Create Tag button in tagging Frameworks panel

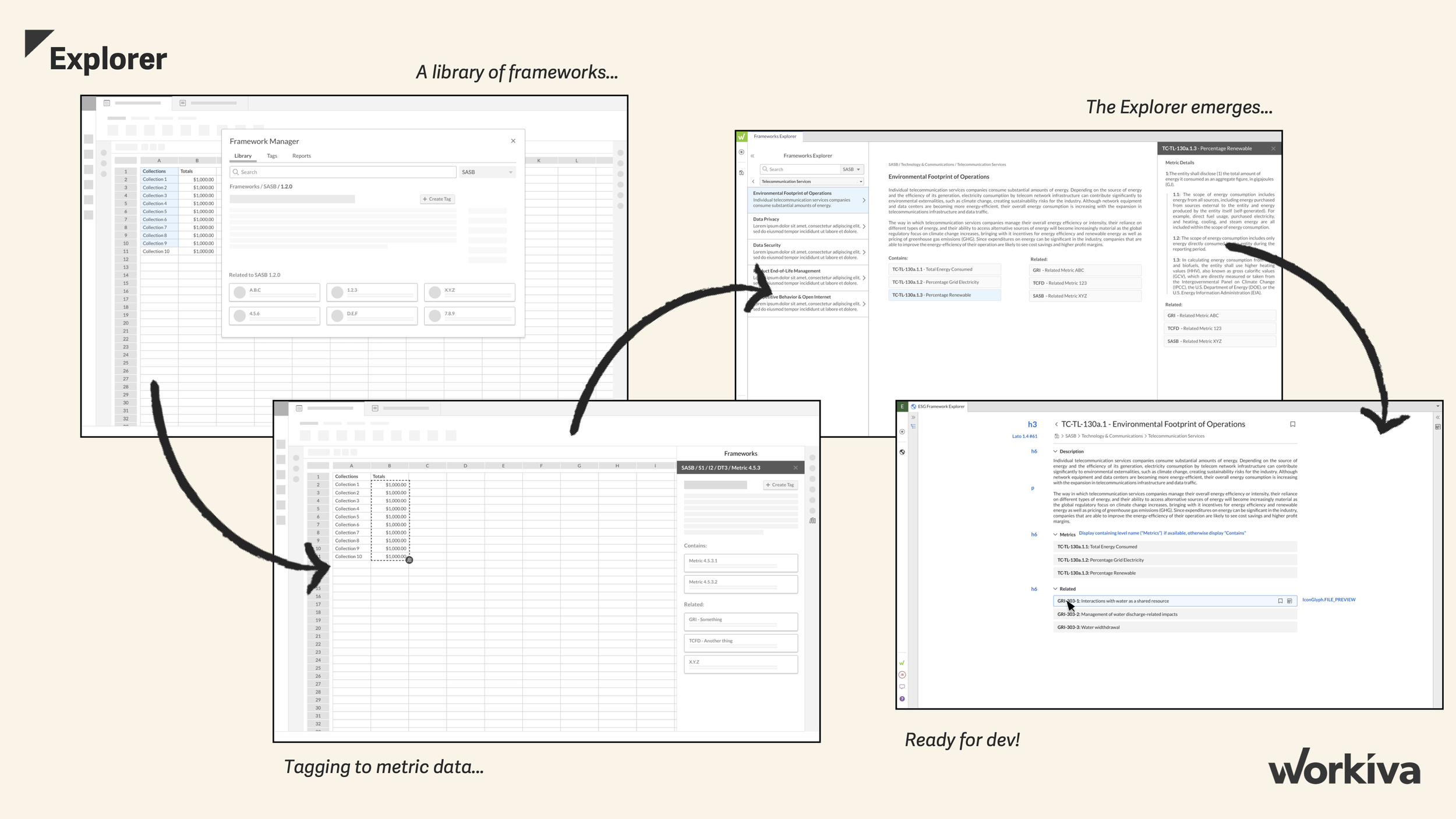[780, 485]
